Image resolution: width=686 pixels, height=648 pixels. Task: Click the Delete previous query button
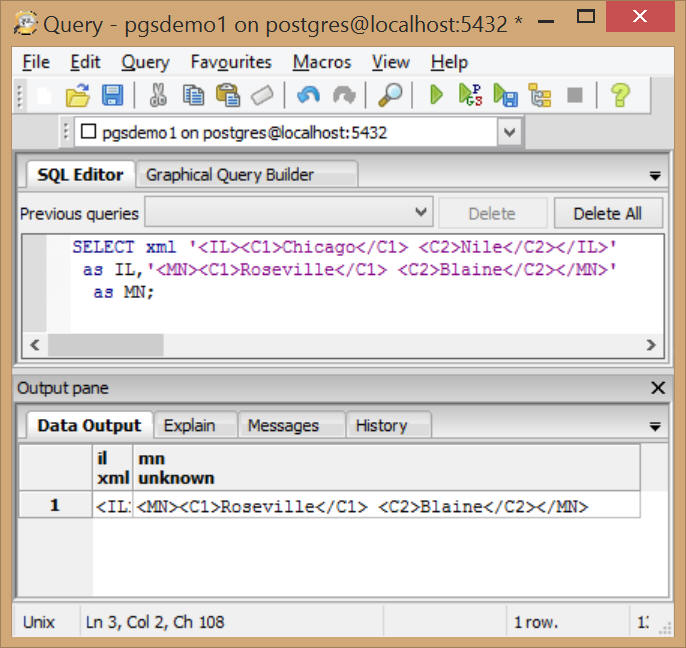[x=492, y=214]
